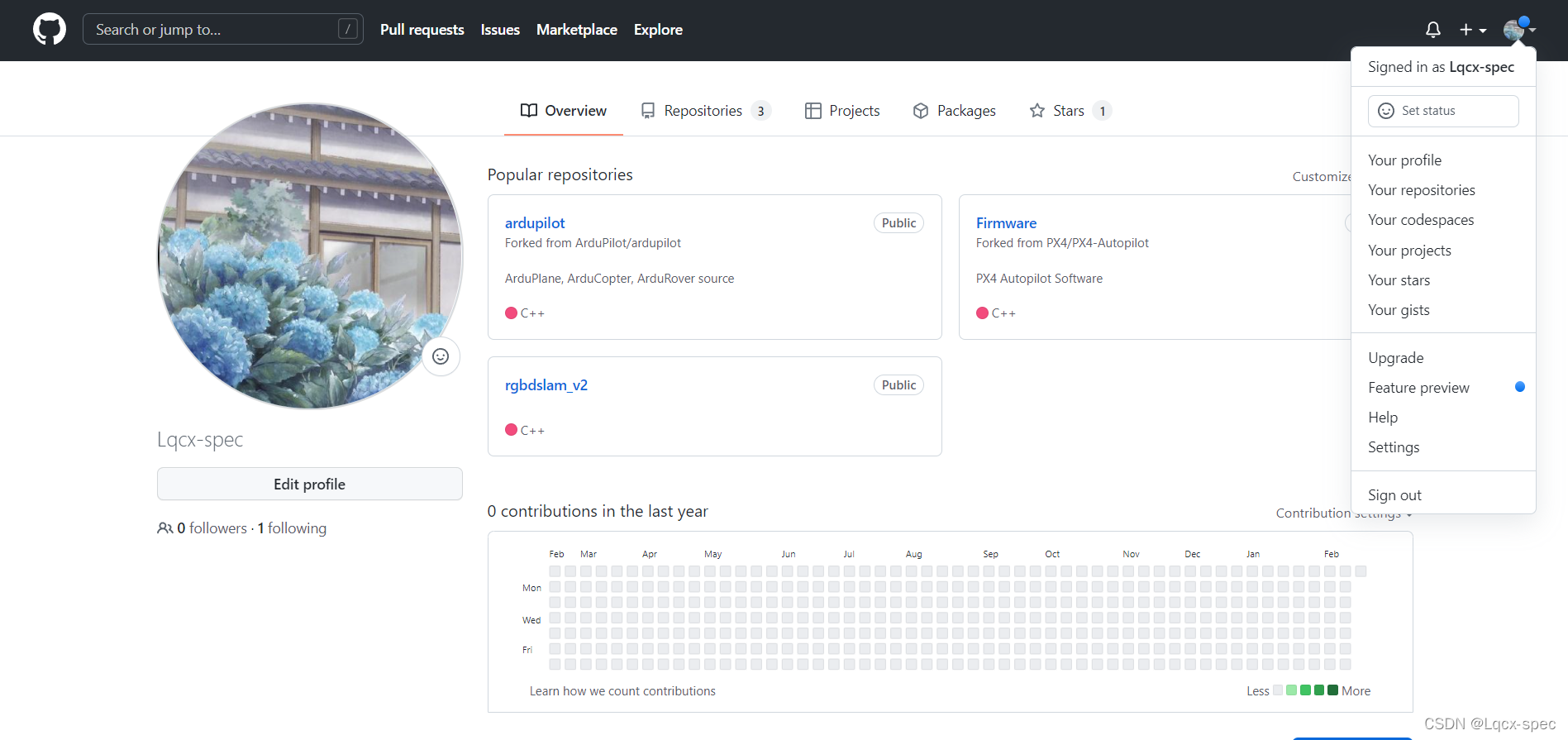Open the 0 followers link

tap(212, 528)
